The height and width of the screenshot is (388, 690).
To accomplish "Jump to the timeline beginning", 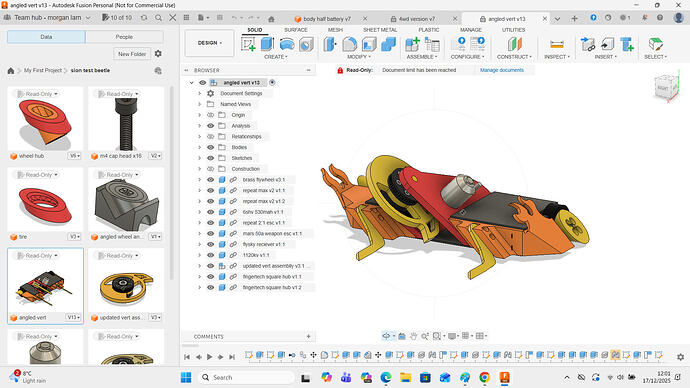I will pyautogui.click(x=187, y=357).
